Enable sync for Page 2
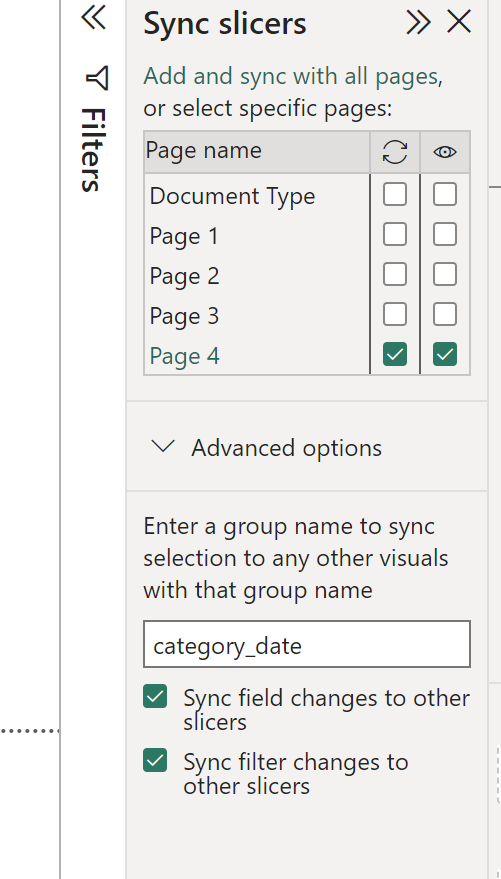The width and height of the screenshot is (501, 879). [395, 275]
